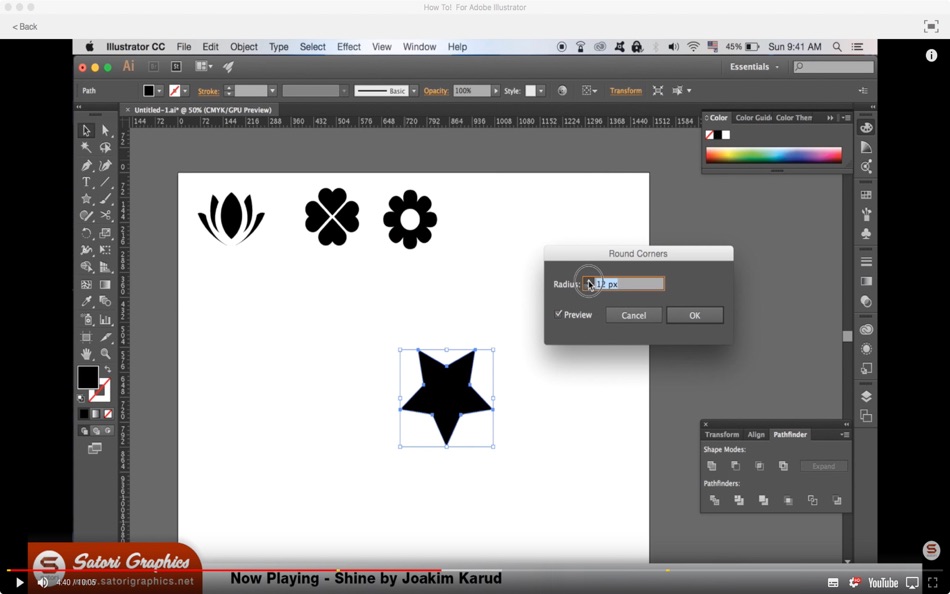950x594 pixels.
Task: Click the Divide pathfinder icon
Action: point(714,500)
